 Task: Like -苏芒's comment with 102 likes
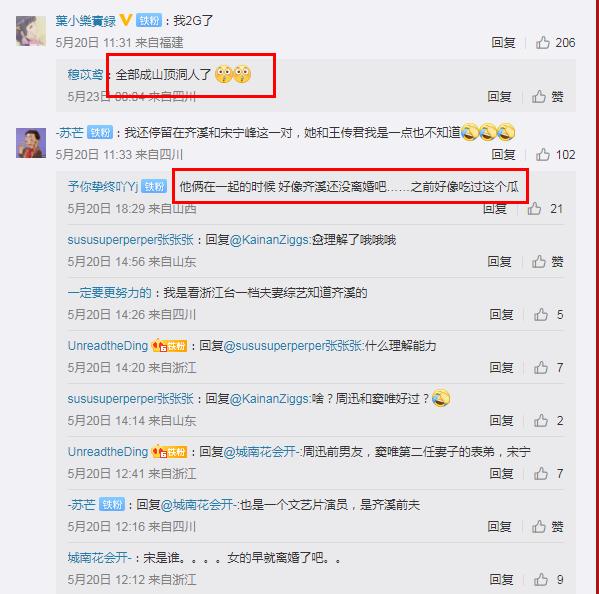pyautogui.click(x=542, y=155)
